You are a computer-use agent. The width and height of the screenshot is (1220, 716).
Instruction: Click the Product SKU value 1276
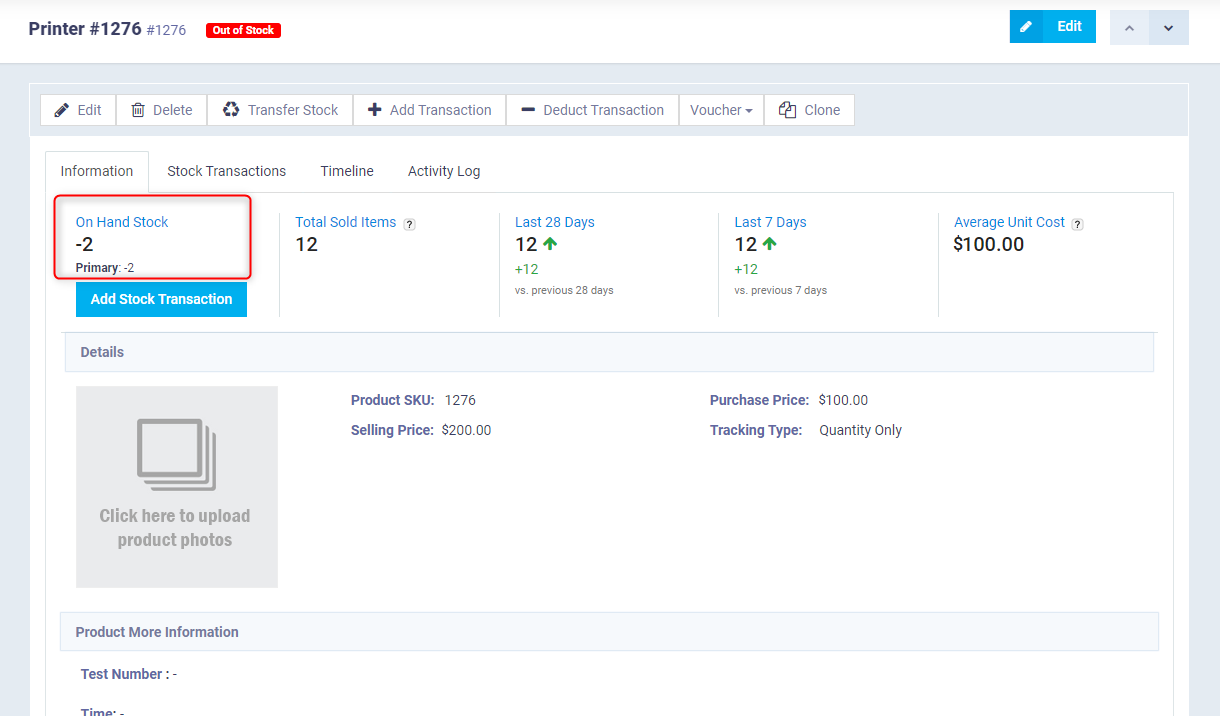[460, 400]
